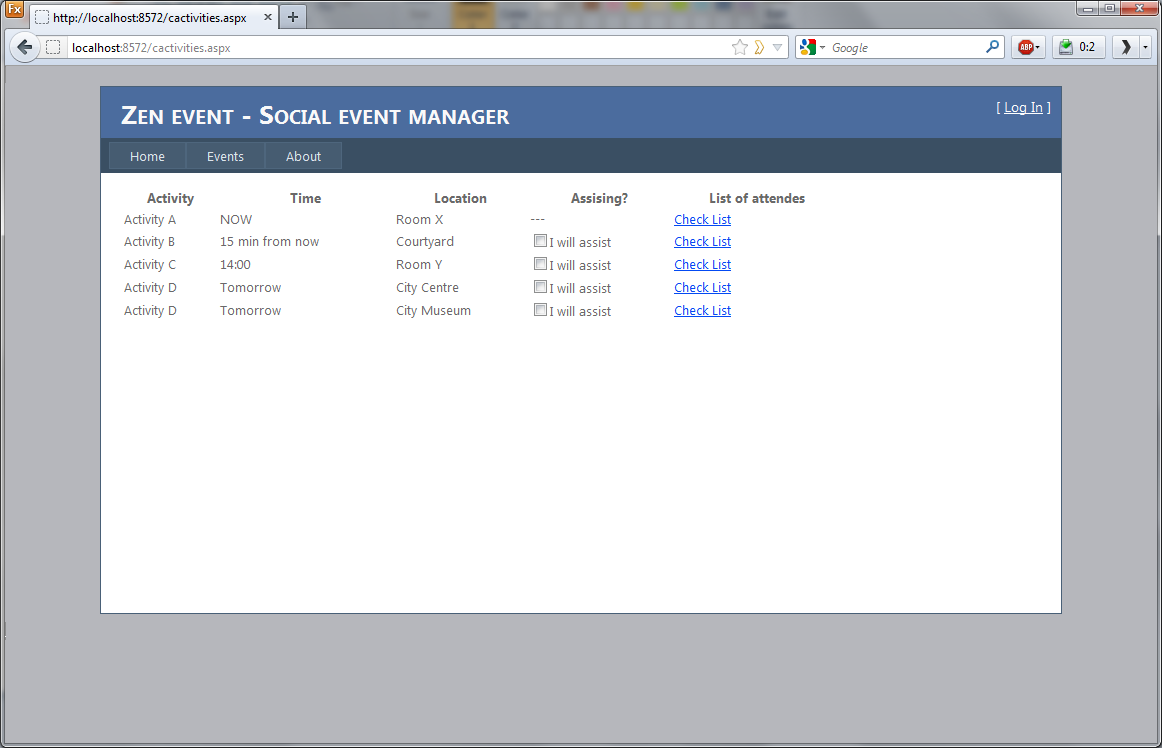The width and height of the screenshot is (1162, 748).
Task: Click the 'Courtyard' location cell
Action: [425, 242]
